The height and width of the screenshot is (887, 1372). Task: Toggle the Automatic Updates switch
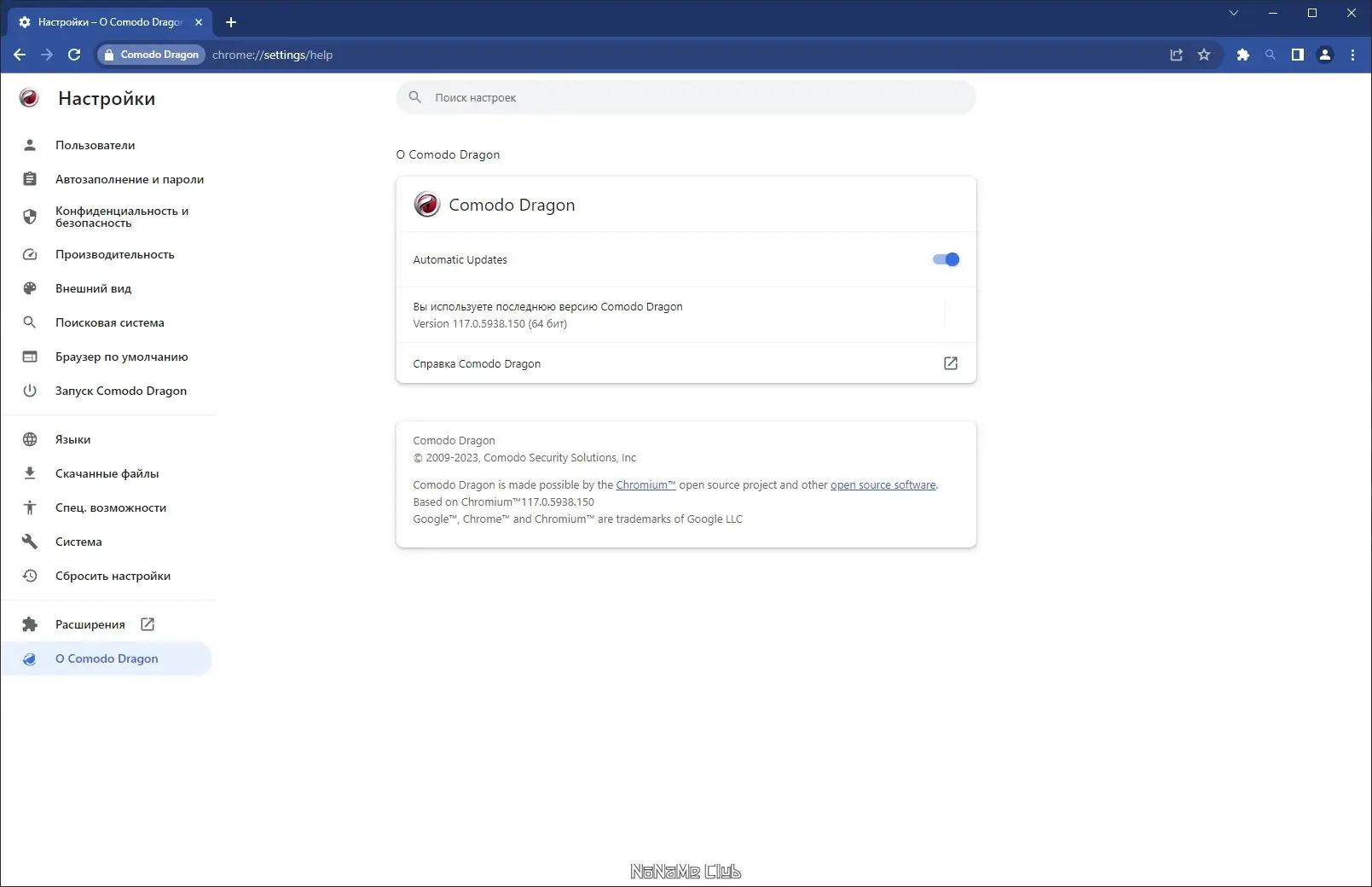click(947, 259)
